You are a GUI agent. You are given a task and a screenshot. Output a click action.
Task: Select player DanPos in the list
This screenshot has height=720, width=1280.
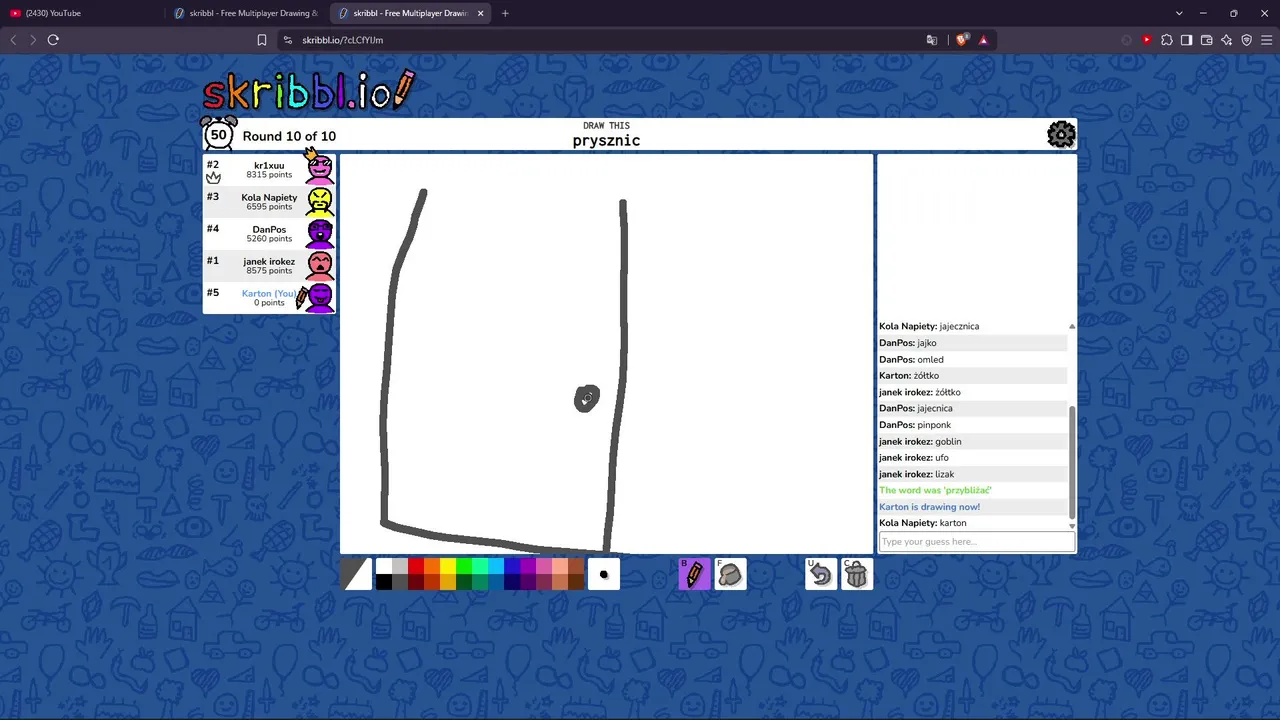click(x=269, y=234)
